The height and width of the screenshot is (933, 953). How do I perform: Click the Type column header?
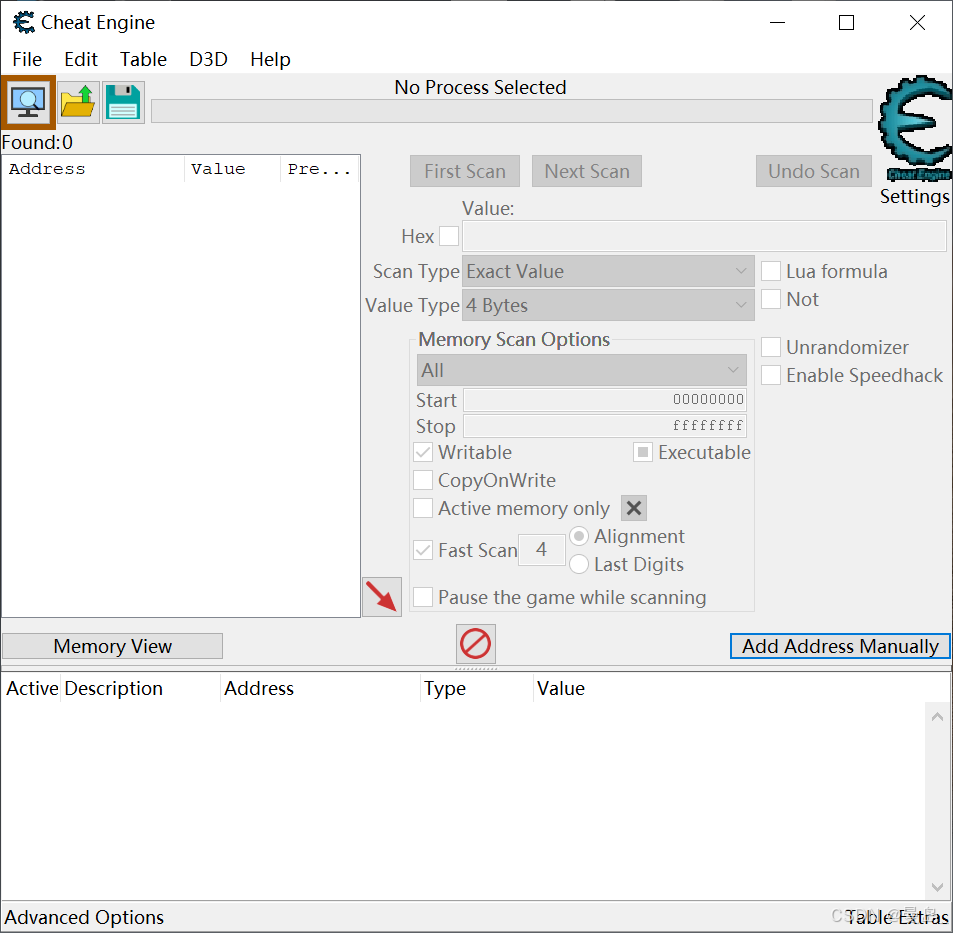click(477, 688)
